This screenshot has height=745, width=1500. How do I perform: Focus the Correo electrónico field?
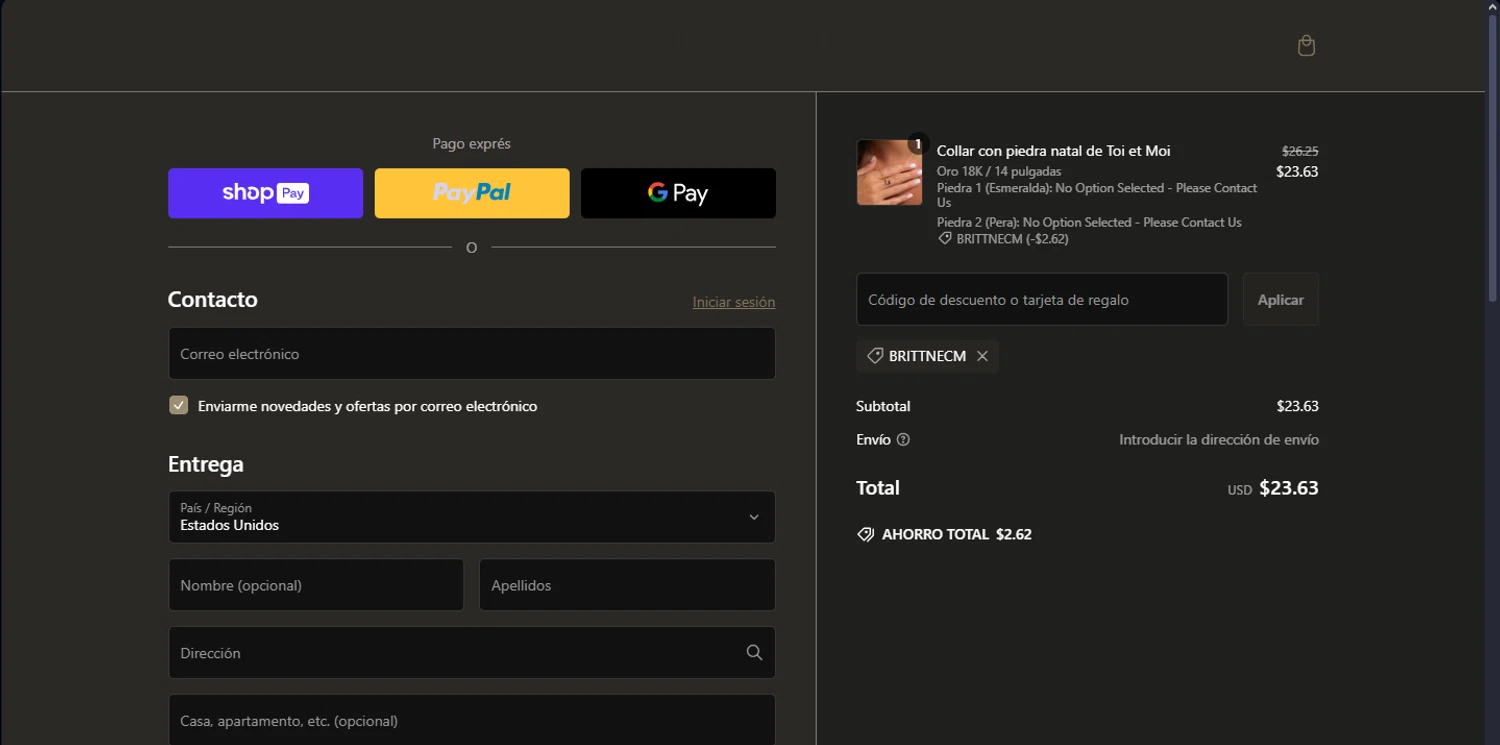point(472,354)
